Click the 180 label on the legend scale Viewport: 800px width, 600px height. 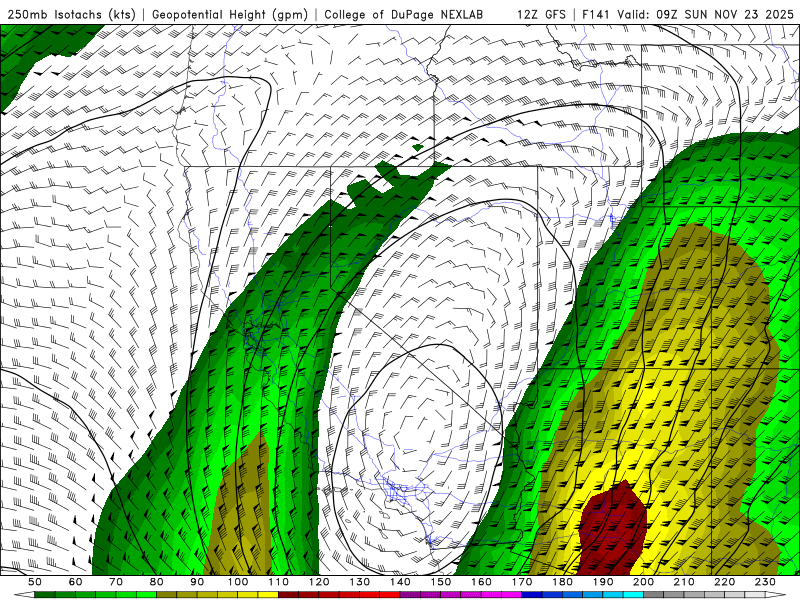(563, 582)
